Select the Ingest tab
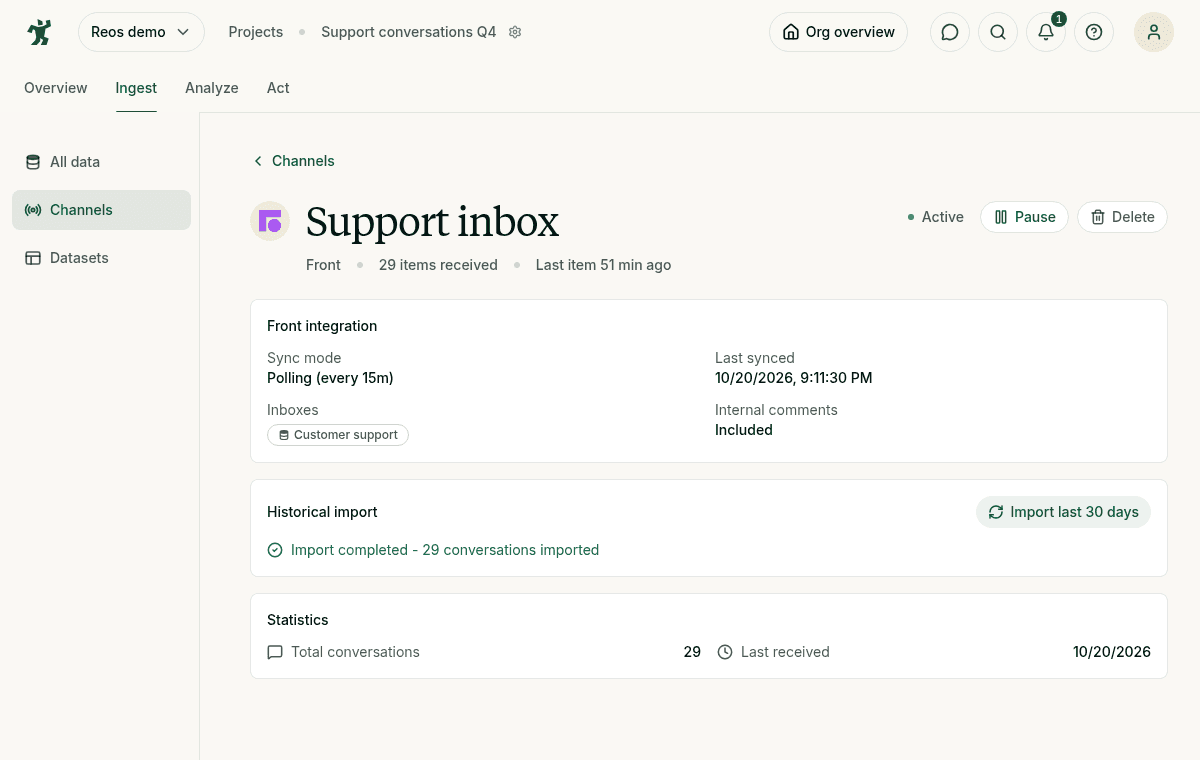Image resolution: width=1200 pixels, height=760 pixels. pyautogui.click(x=136, y=88)
